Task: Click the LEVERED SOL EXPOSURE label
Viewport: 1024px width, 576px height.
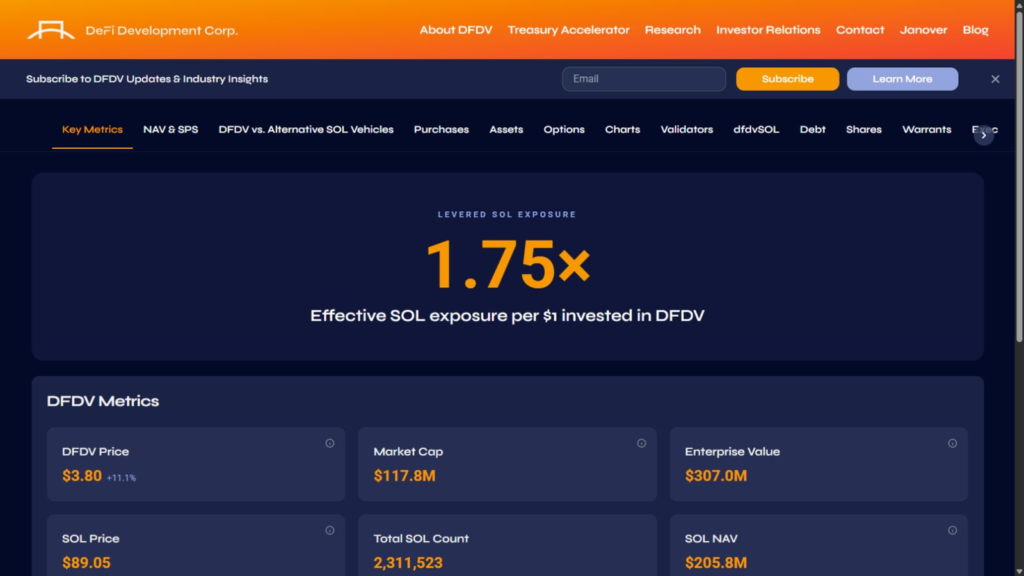Action: tap(507, 214)
